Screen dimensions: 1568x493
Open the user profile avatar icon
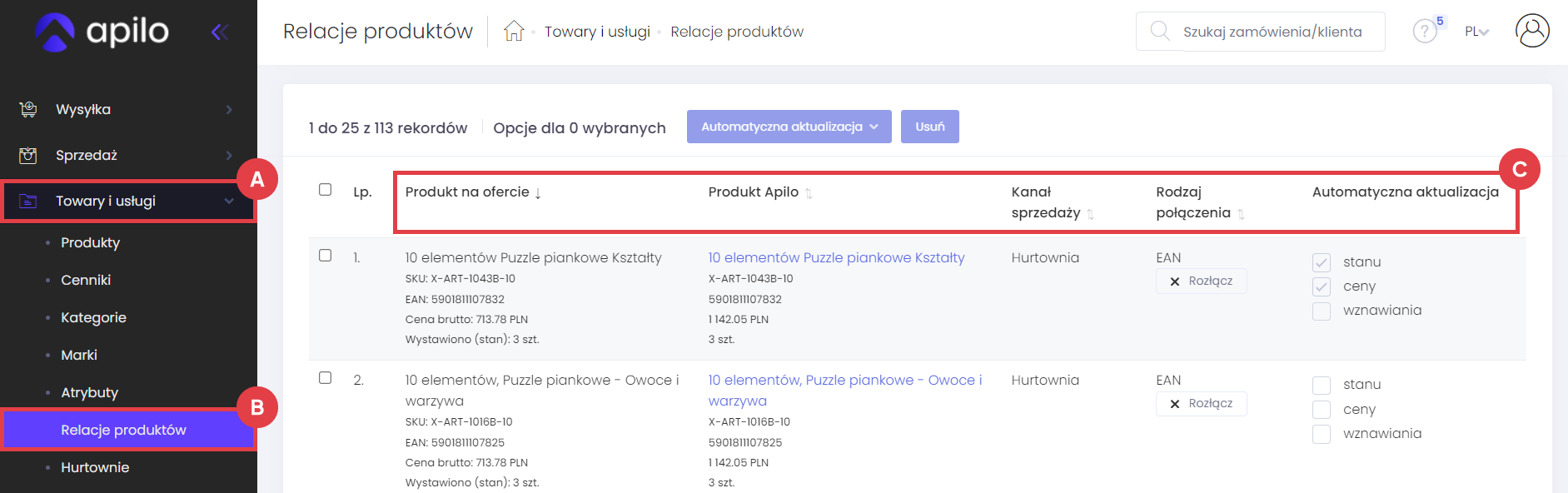coord(1531,32)
